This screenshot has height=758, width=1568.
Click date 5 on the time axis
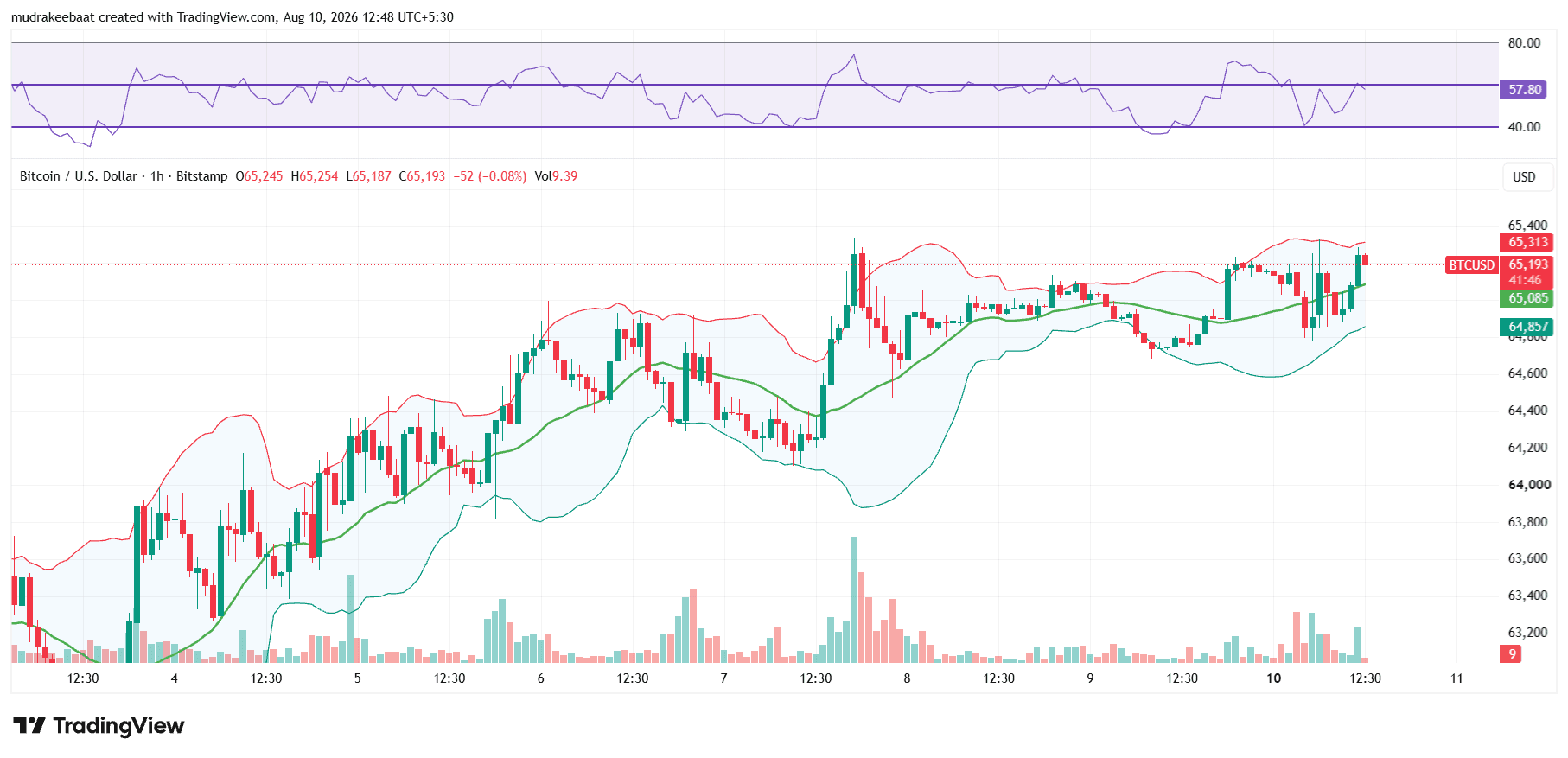[x=358, y=678]
